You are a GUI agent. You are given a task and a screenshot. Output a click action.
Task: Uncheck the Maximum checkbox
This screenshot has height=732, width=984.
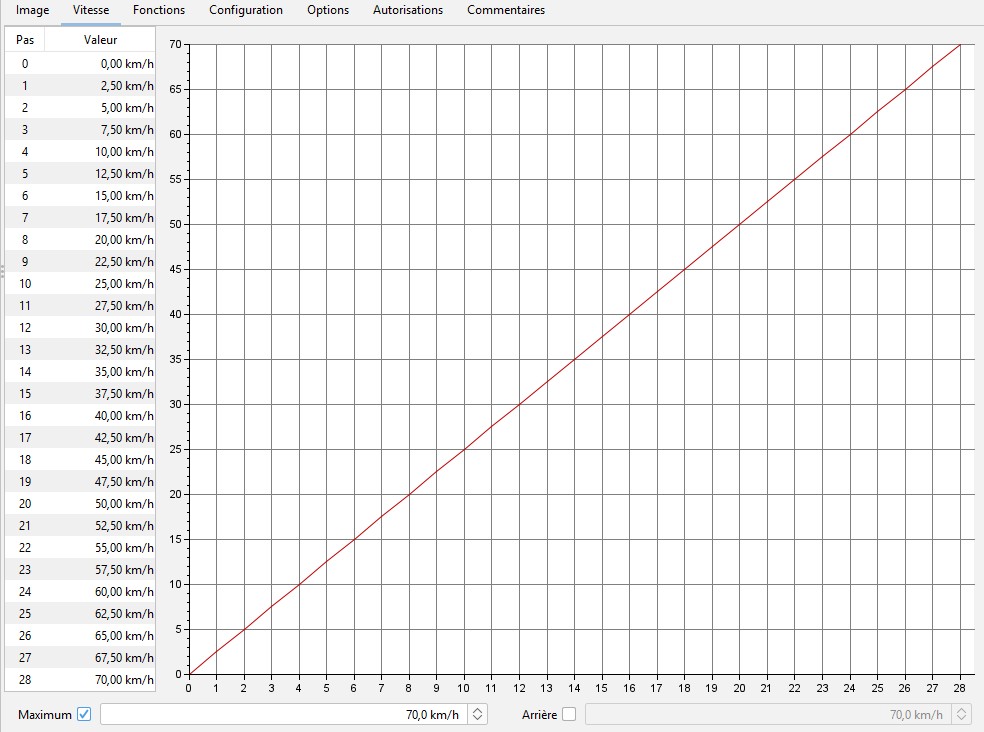84,714
